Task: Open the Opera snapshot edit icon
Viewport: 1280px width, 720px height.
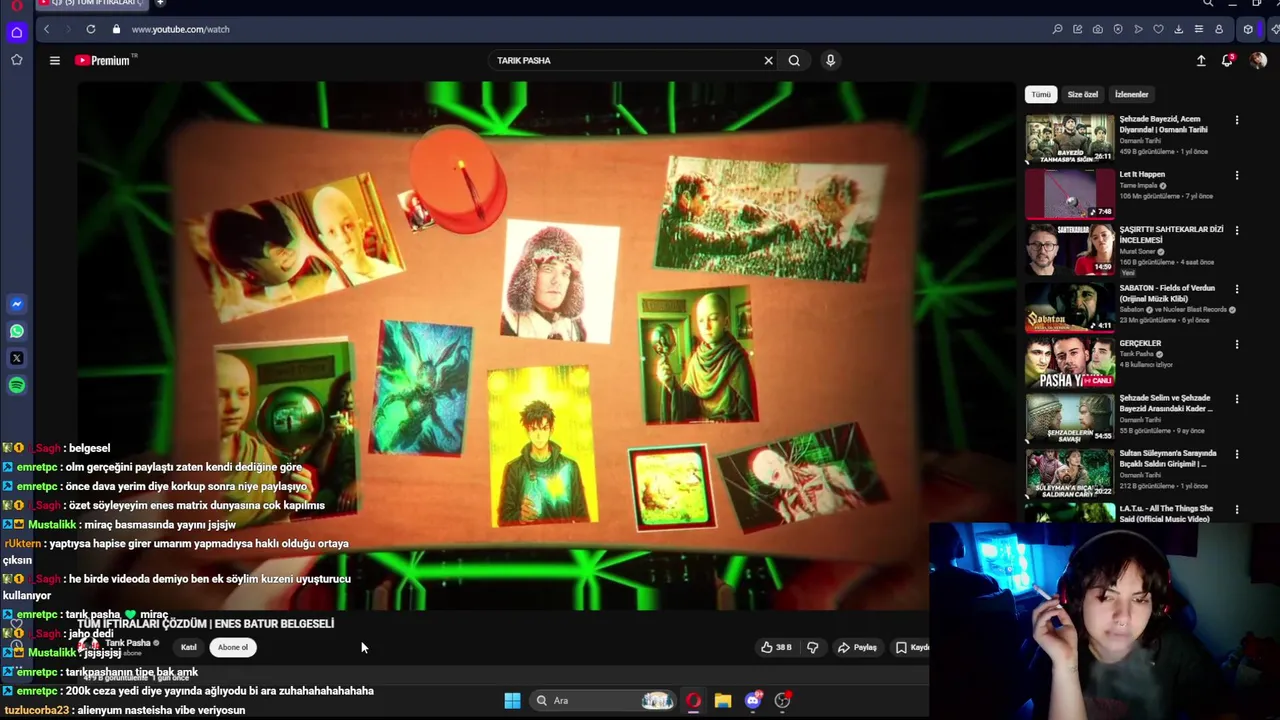Action: click(1077, 29)
